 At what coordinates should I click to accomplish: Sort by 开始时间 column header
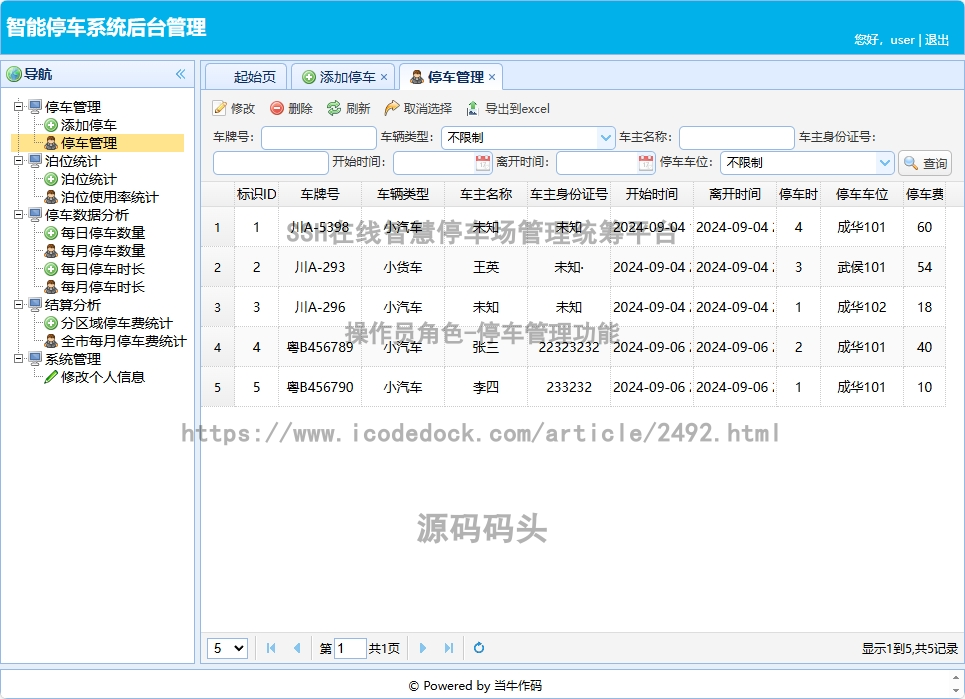pyautogui.click(x=652, y=194)
